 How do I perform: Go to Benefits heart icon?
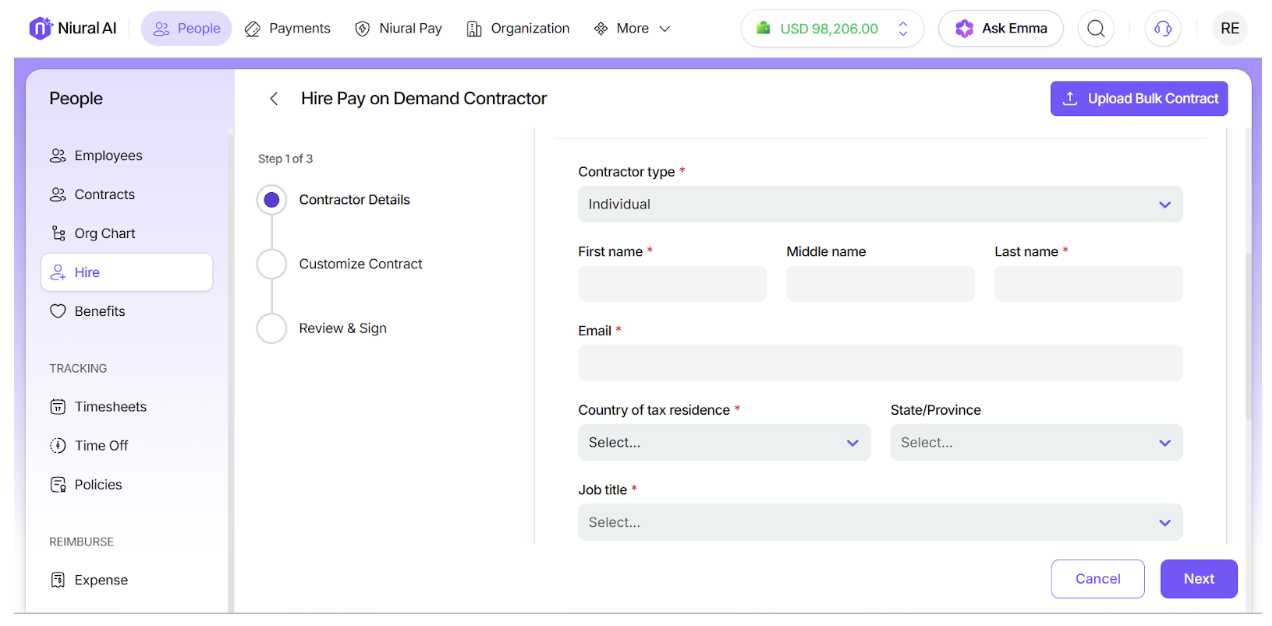point(58,311)
